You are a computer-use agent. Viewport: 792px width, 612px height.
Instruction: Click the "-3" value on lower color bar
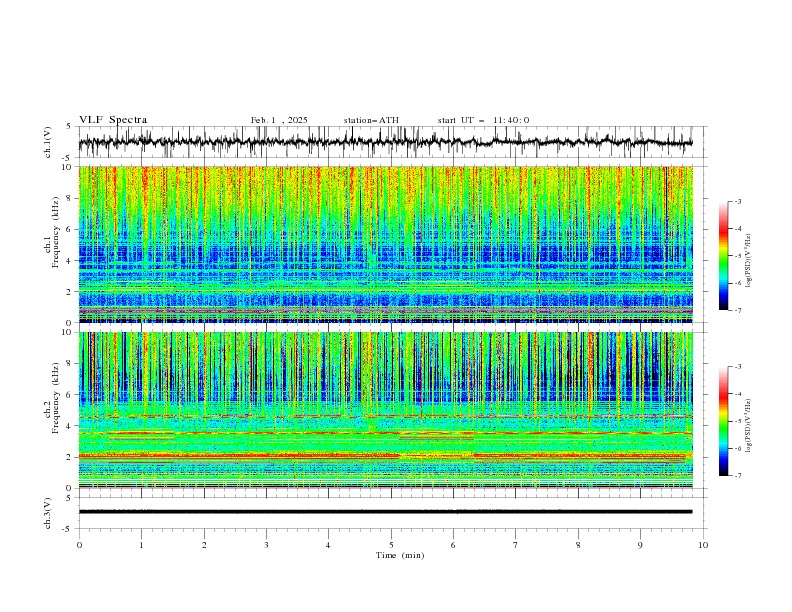point(737,367)
